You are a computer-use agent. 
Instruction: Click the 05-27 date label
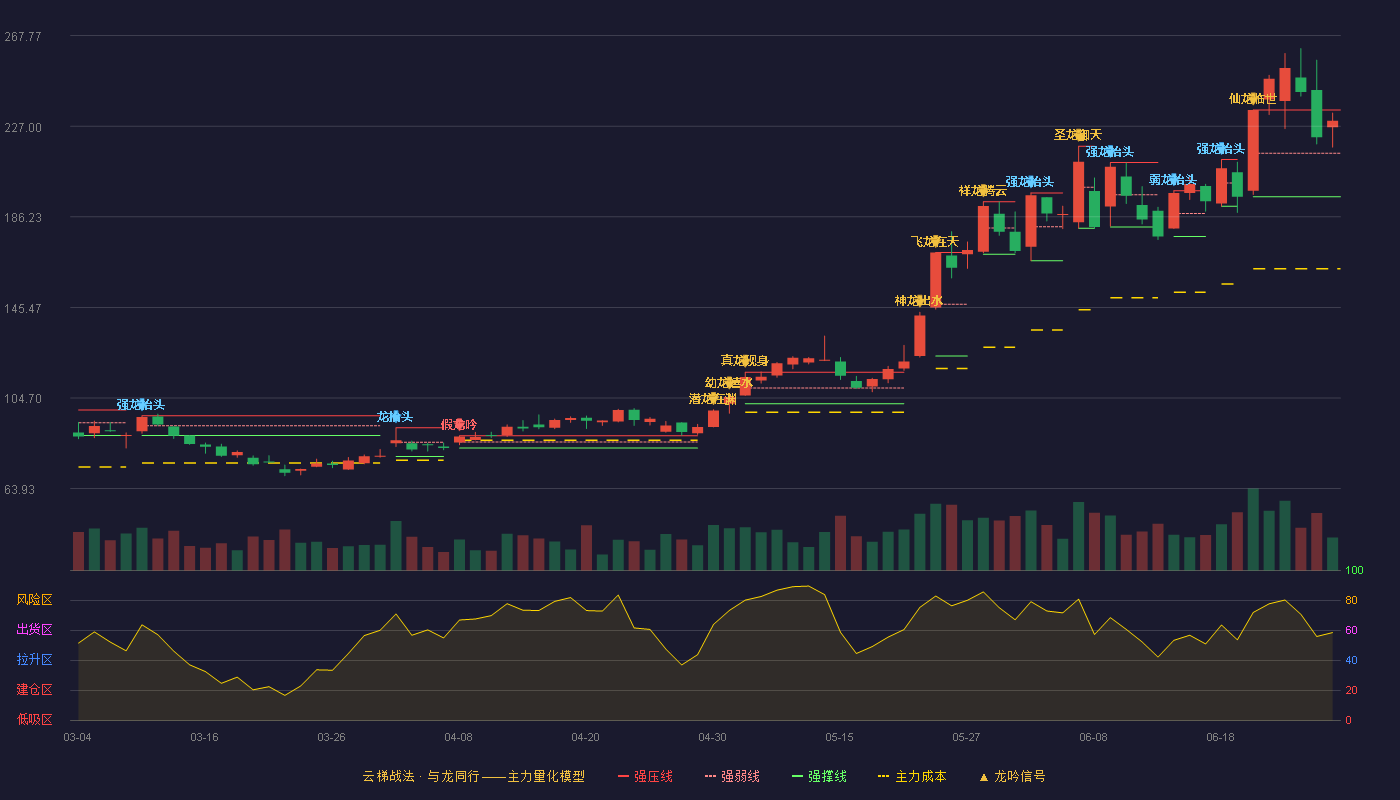point(966,737)
